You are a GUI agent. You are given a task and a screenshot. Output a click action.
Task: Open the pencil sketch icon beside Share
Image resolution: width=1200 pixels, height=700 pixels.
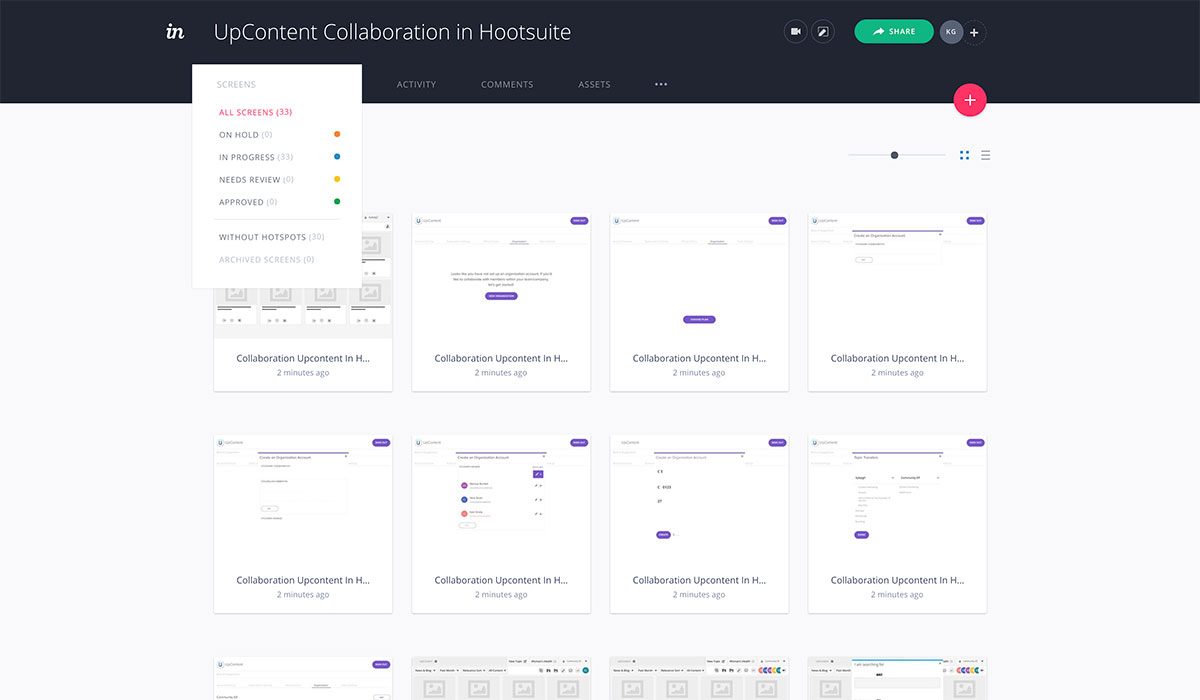coord(822,32)
